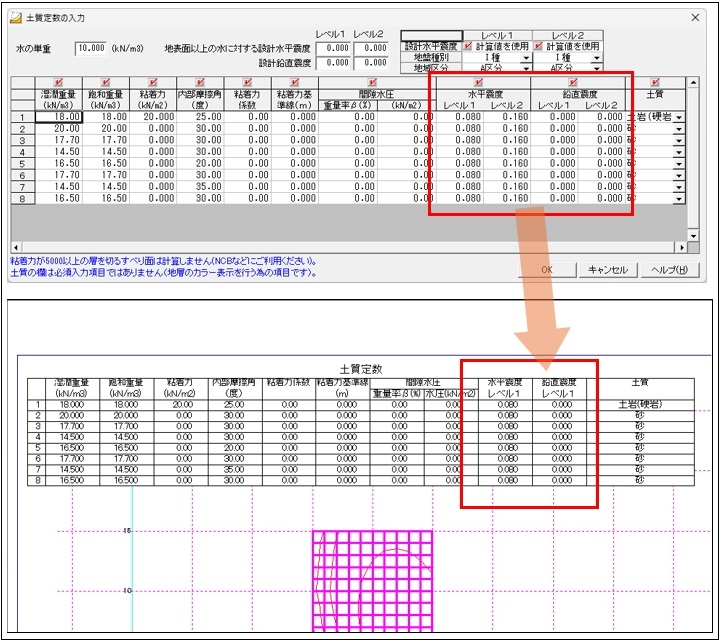Open the 土質 dropdown for row 2
The height and width of the screenshot is (640, 720).
(x=679, y=129)
